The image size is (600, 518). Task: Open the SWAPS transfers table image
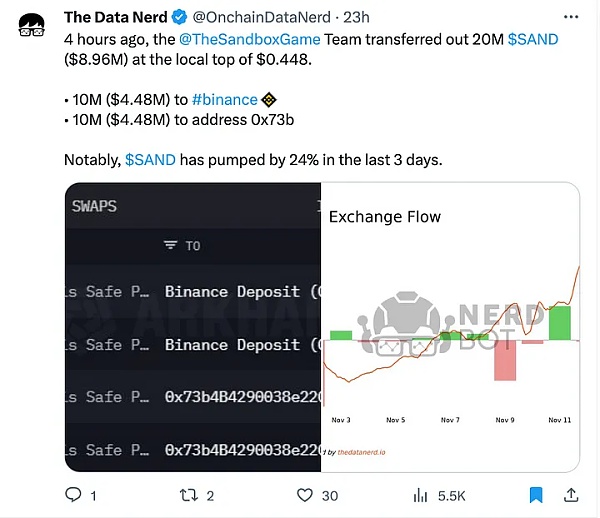[192, 326]
